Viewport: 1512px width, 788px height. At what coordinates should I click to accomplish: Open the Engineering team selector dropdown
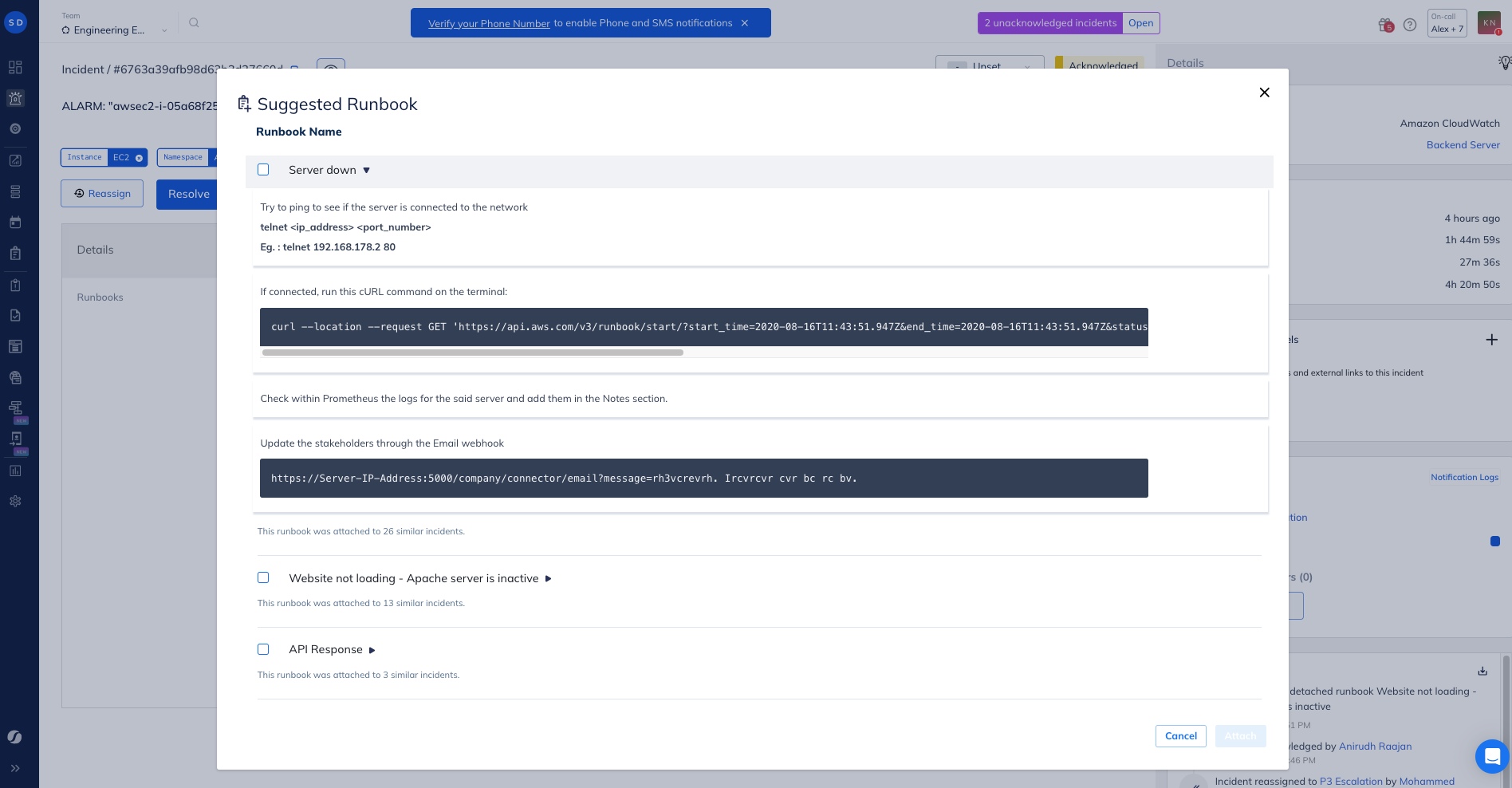[115, 30]
